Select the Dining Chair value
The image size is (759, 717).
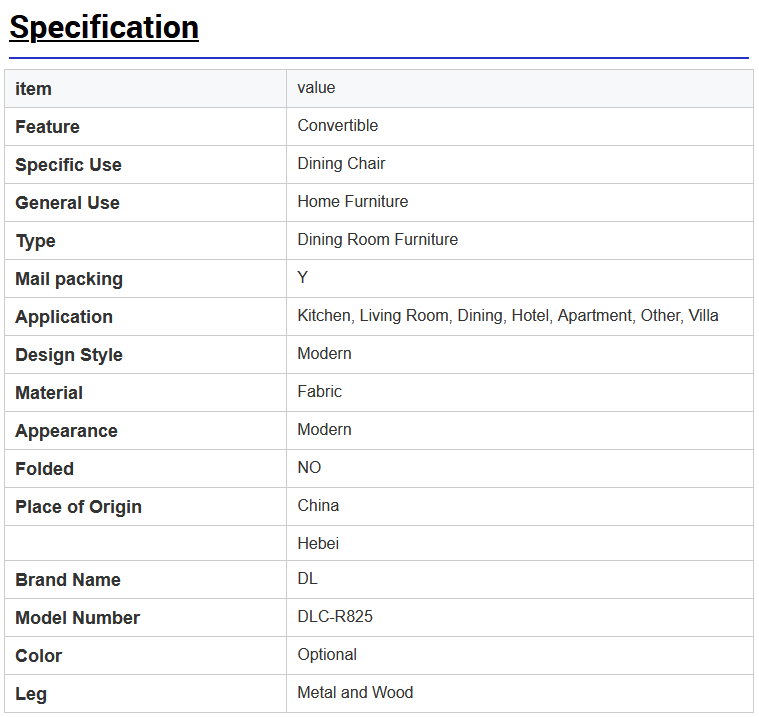pyautogui.click(x=341, y=164)
